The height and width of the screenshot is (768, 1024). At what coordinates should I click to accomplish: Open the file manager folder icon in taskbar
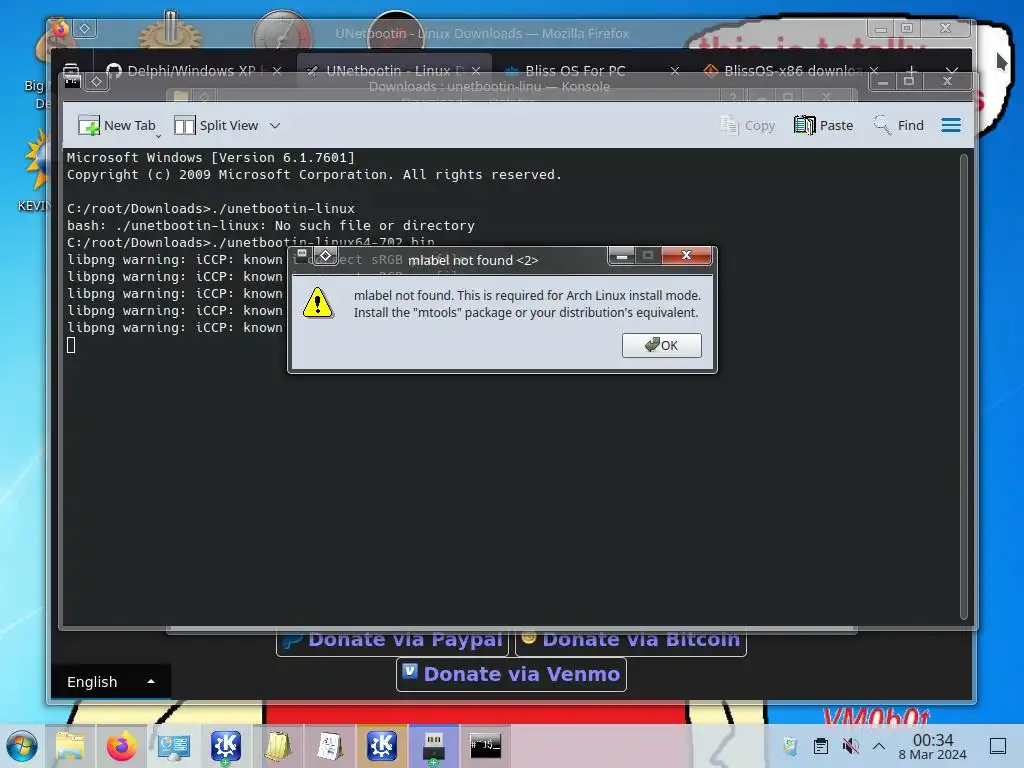[x=70, y=746]
